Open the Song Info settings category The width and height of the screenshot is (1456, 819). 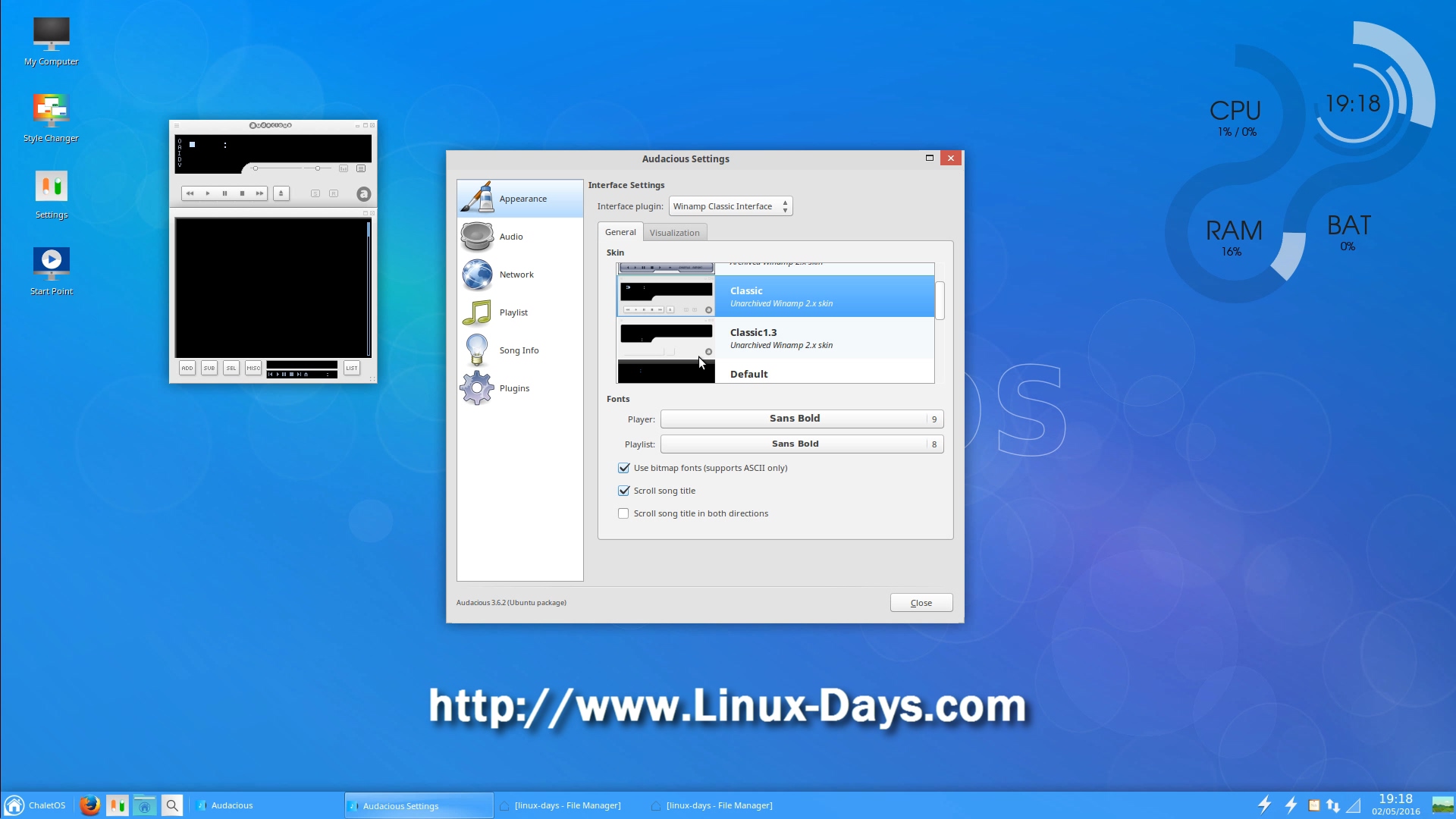coord(520,350)
